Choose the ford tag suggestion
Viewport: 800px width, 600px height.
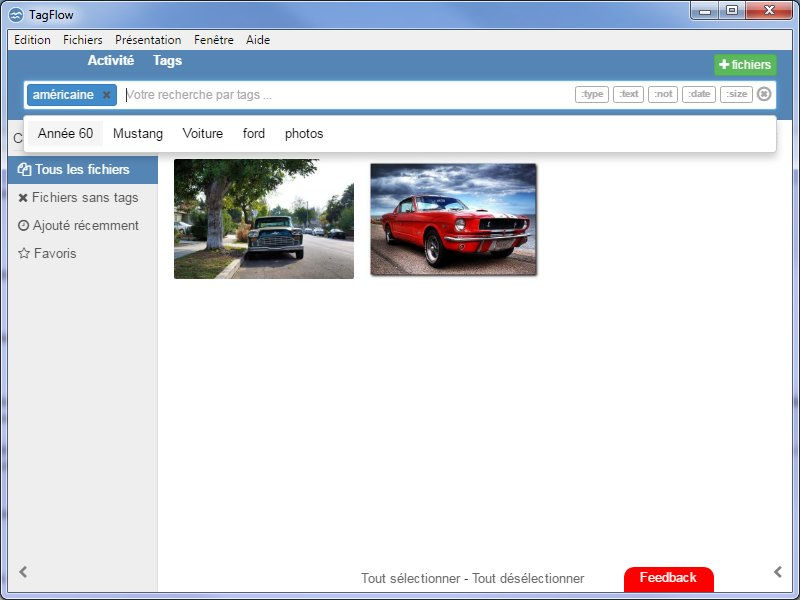click(x=254, y=134)
